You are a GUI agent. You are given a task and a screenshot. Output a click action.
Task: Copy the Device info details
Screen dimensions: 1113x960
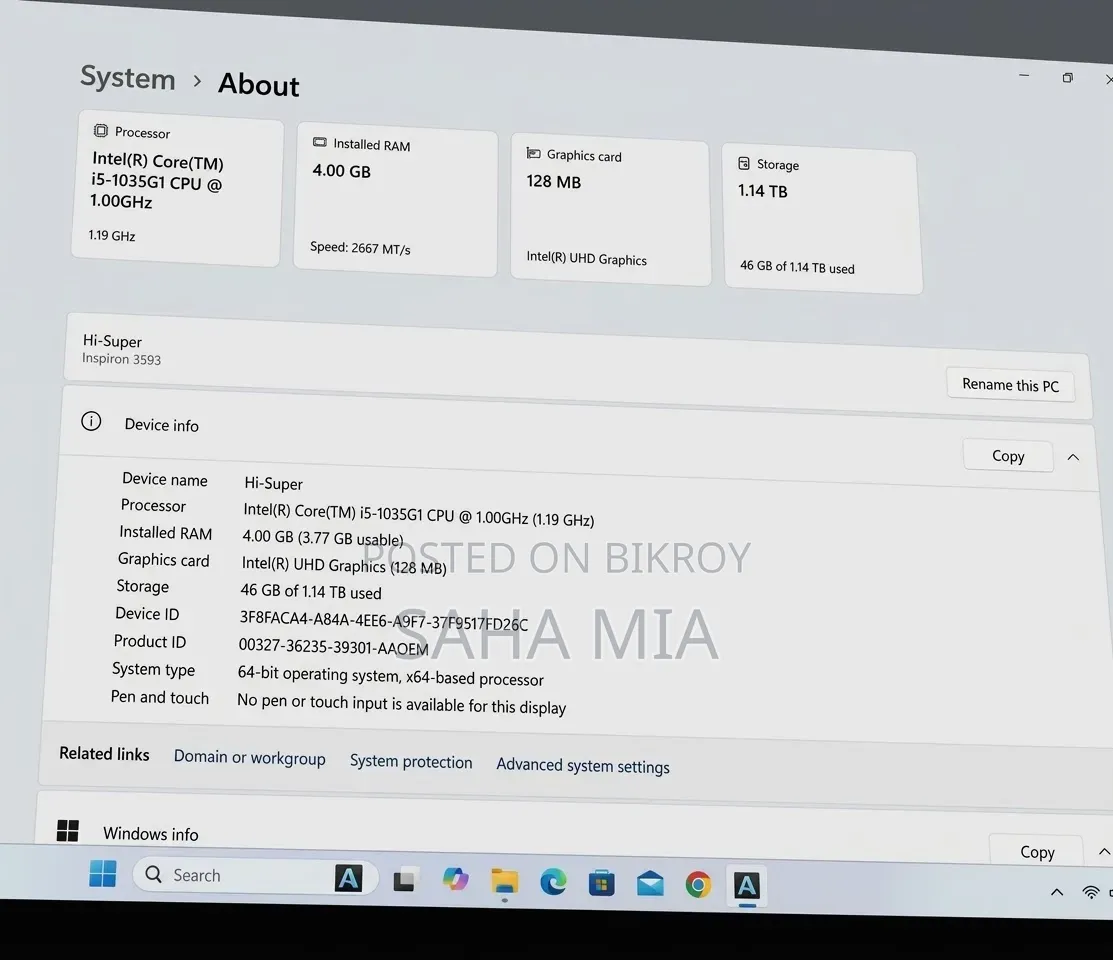1008,456
